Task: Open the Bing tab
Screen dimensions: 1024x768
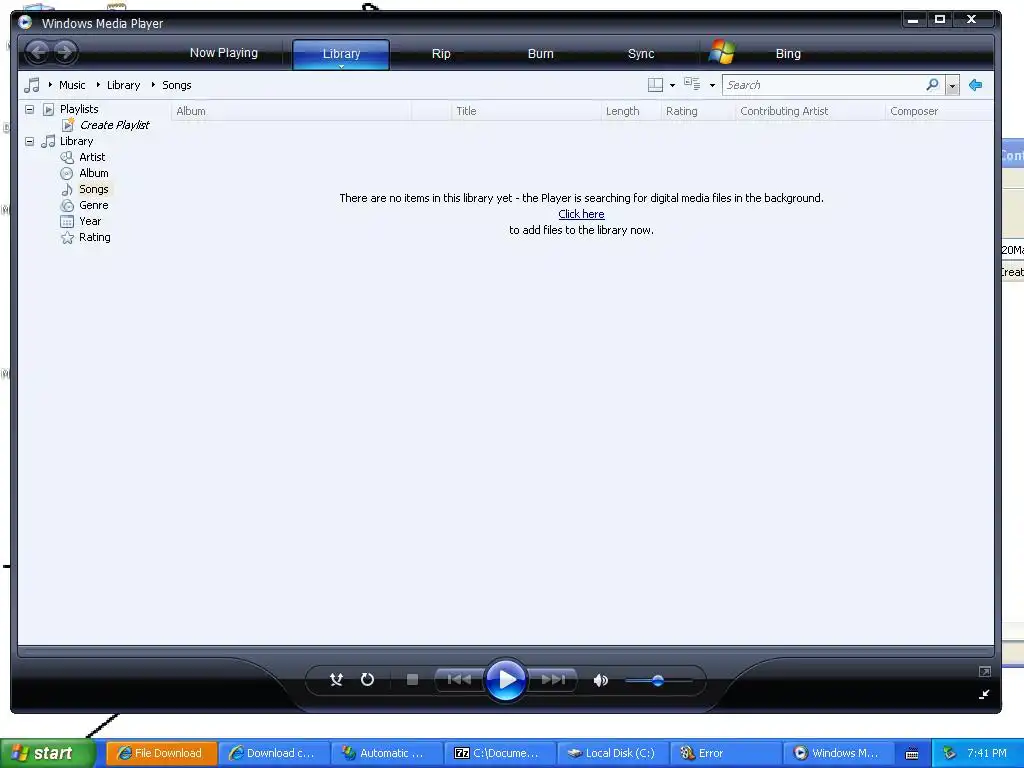Action: 788,54
